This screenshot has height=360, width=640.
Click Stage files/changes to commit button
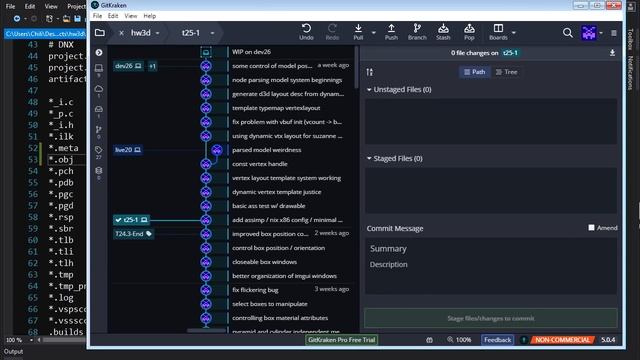pyautogui.click(x=491, y=318)
